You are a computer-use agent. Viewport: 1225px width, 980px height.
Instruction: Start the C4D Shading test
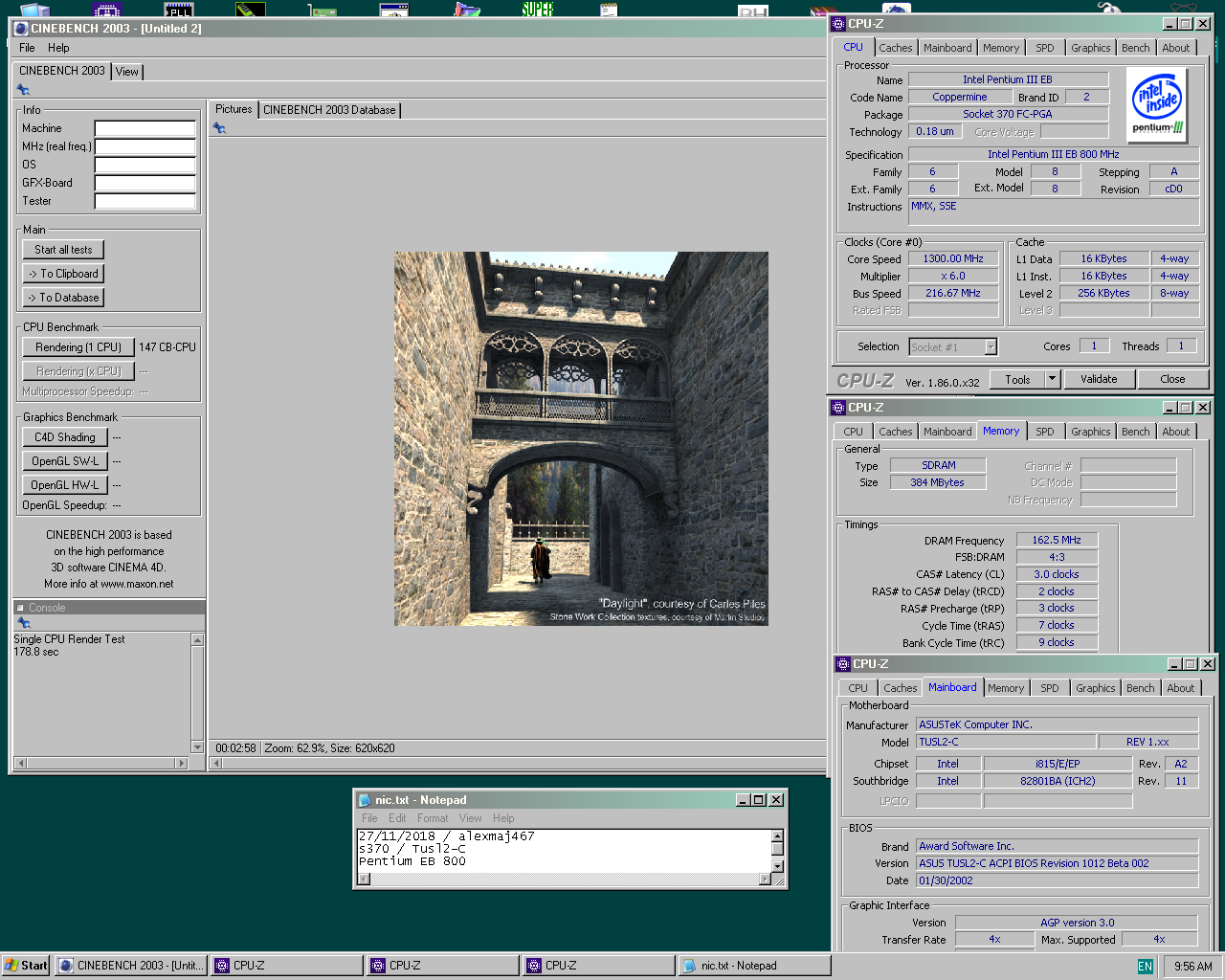65,437
